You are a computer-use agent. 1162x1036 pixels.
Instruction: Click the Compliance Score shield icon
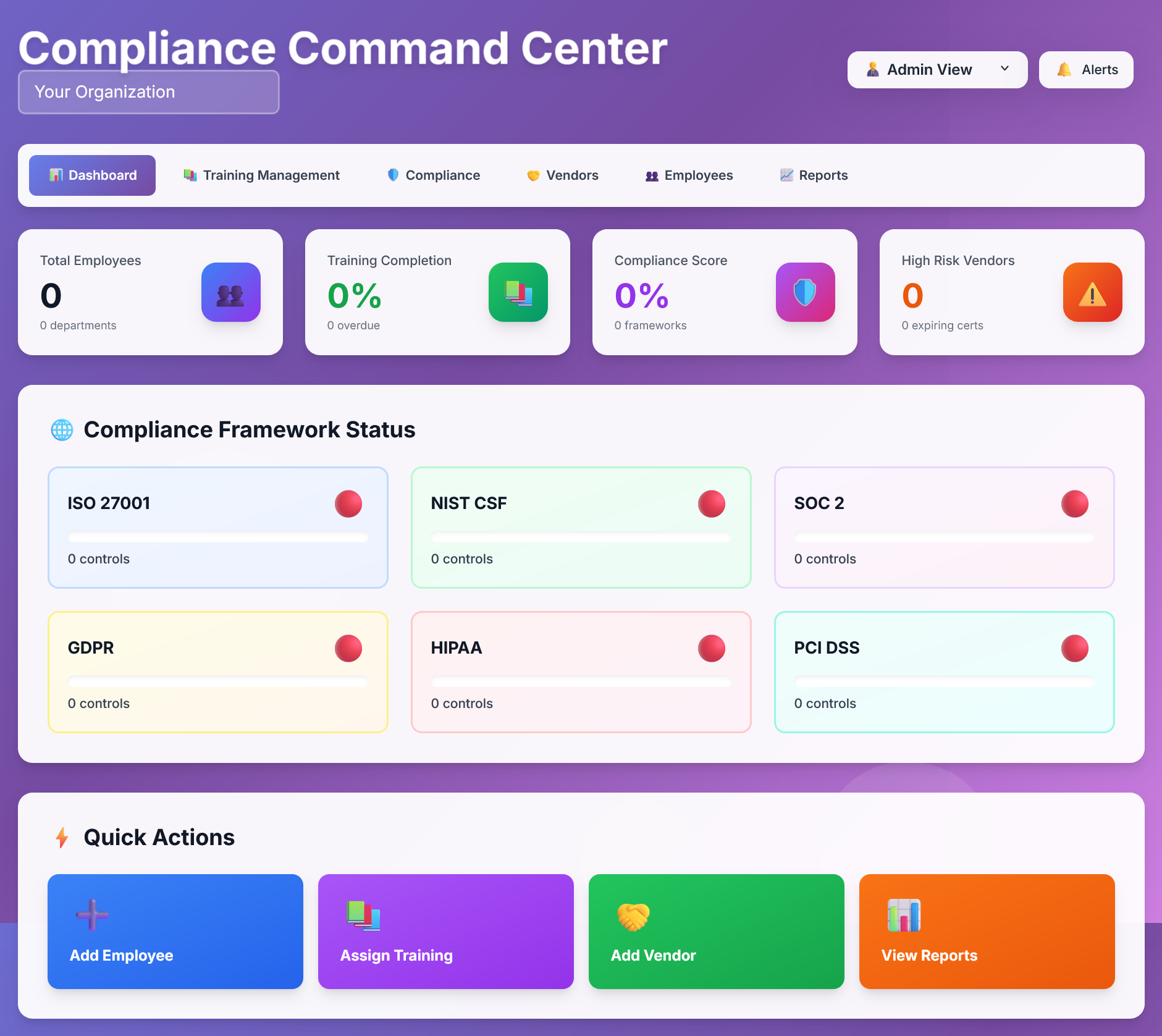tap(805, 292)
